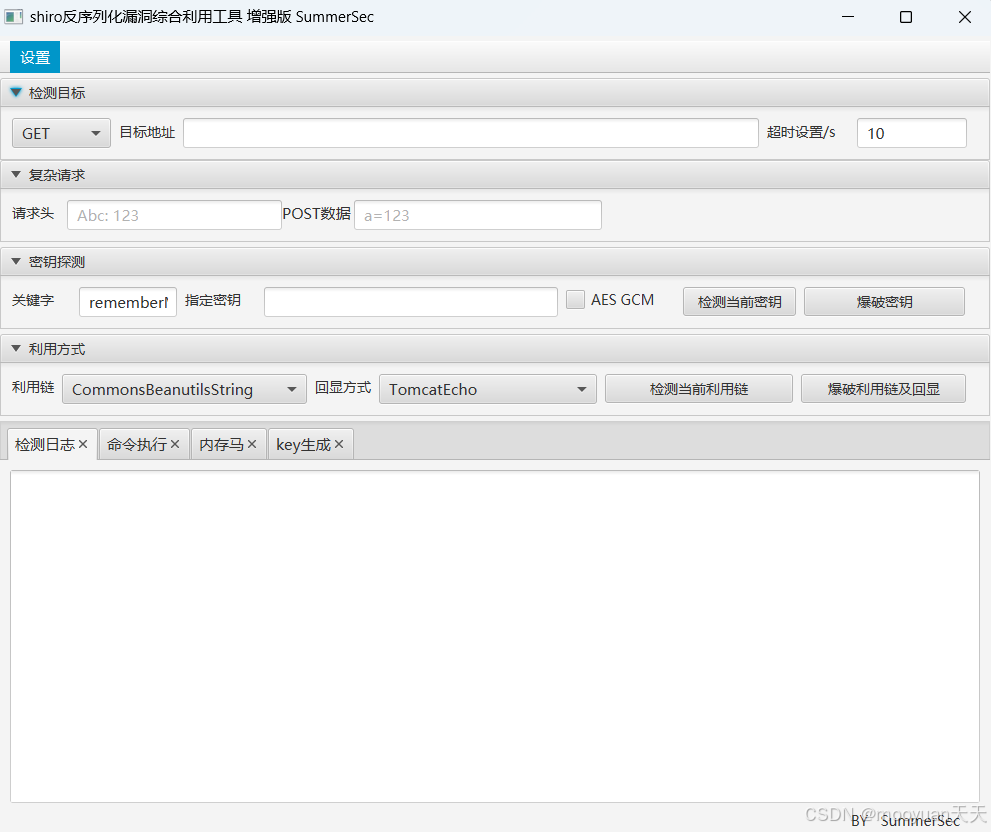The image size is (991, 832).
Task: Click the 请求头 field with placeholder Abc: 123
Action: tap(174, 215)
